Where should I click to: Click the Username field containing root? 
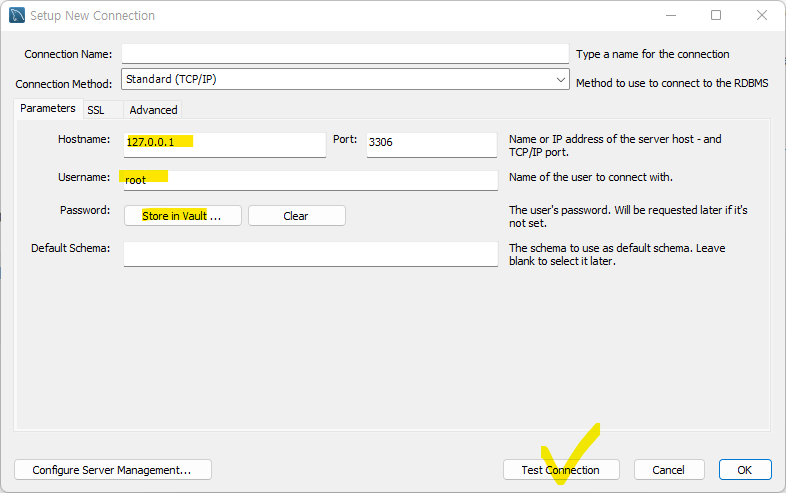point(311,180)
